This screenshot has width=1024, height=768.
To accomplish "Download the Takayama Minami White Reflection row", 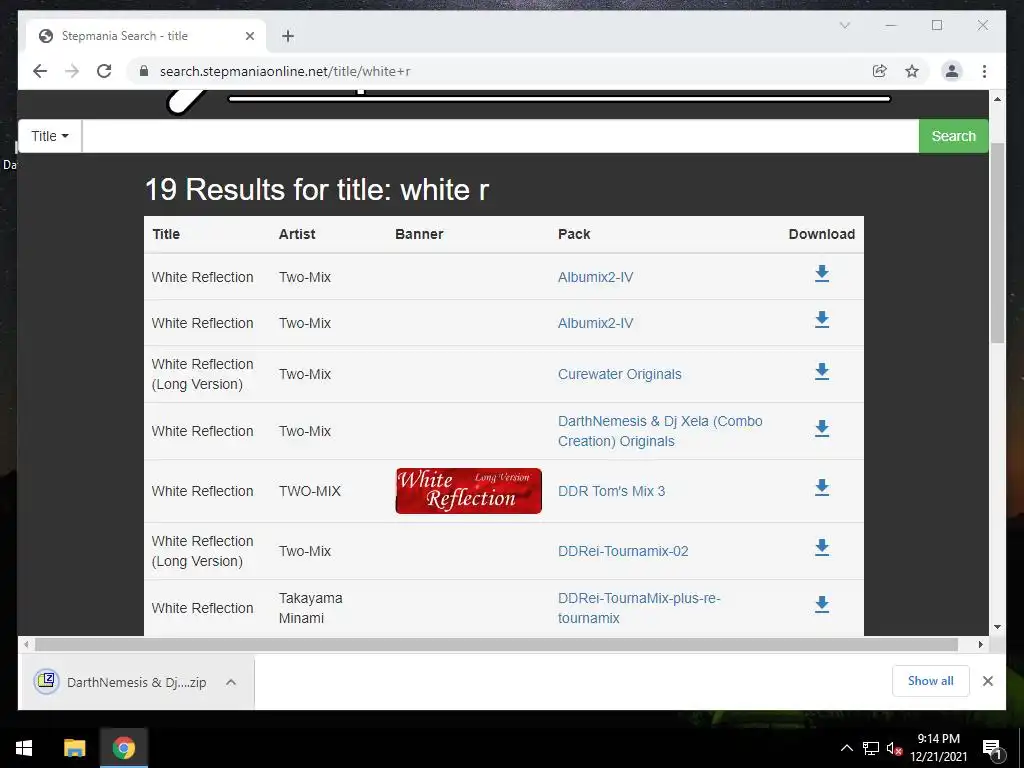I will [x=822, y=605].
